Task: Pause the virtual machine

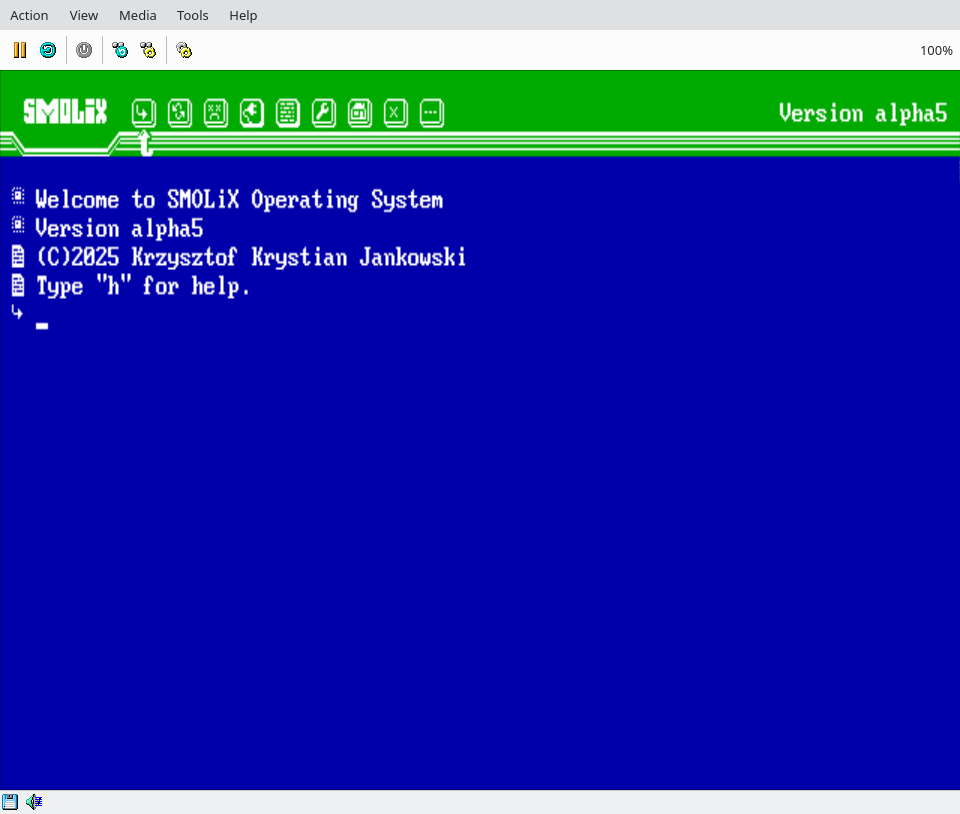Action: [x=20, y=50]
